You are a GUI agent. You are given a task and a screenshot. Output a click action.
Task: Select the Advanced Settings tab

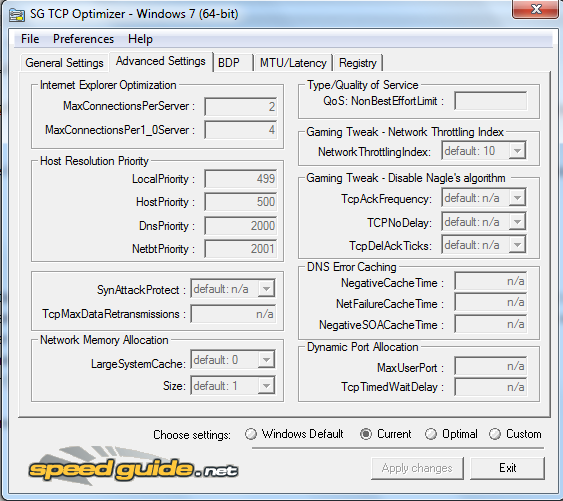point(160,61)
